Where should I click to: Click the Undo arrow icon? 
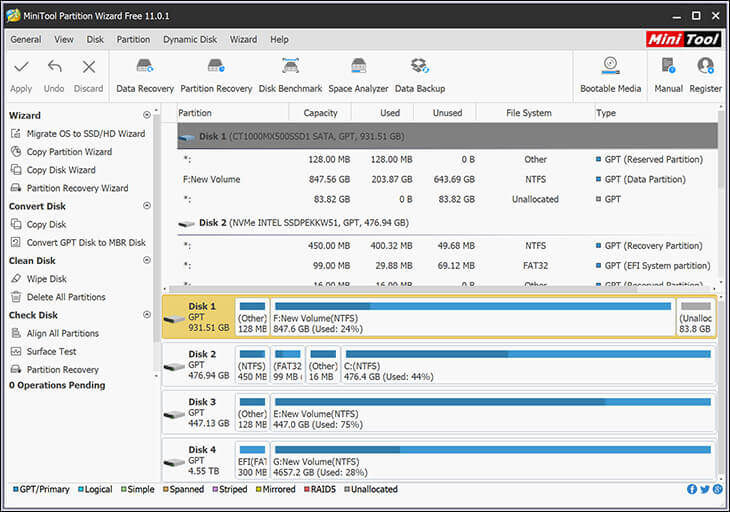[54, 67]
